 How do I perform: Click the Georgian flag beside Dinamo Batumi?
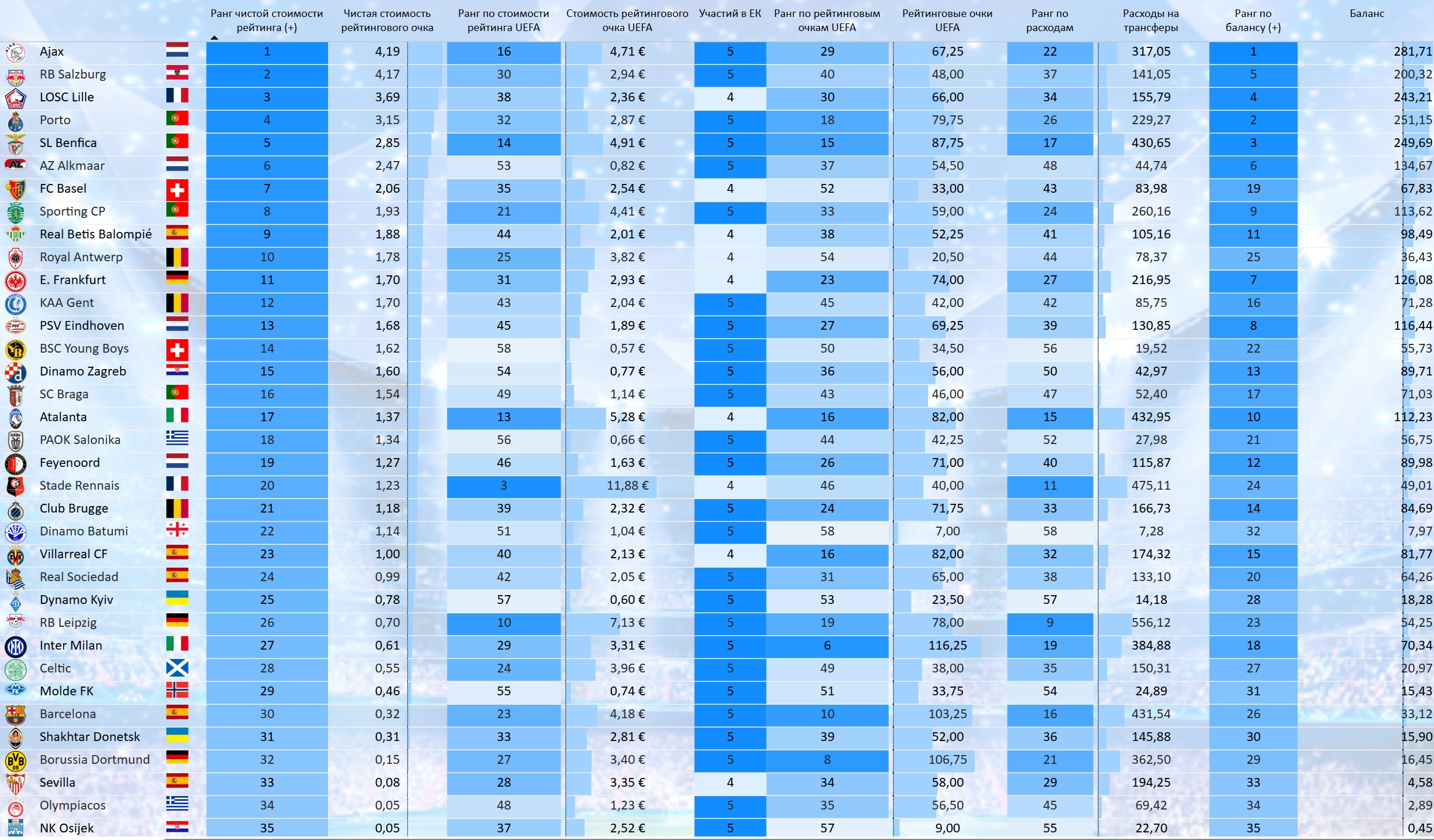[x=177, y=530]
